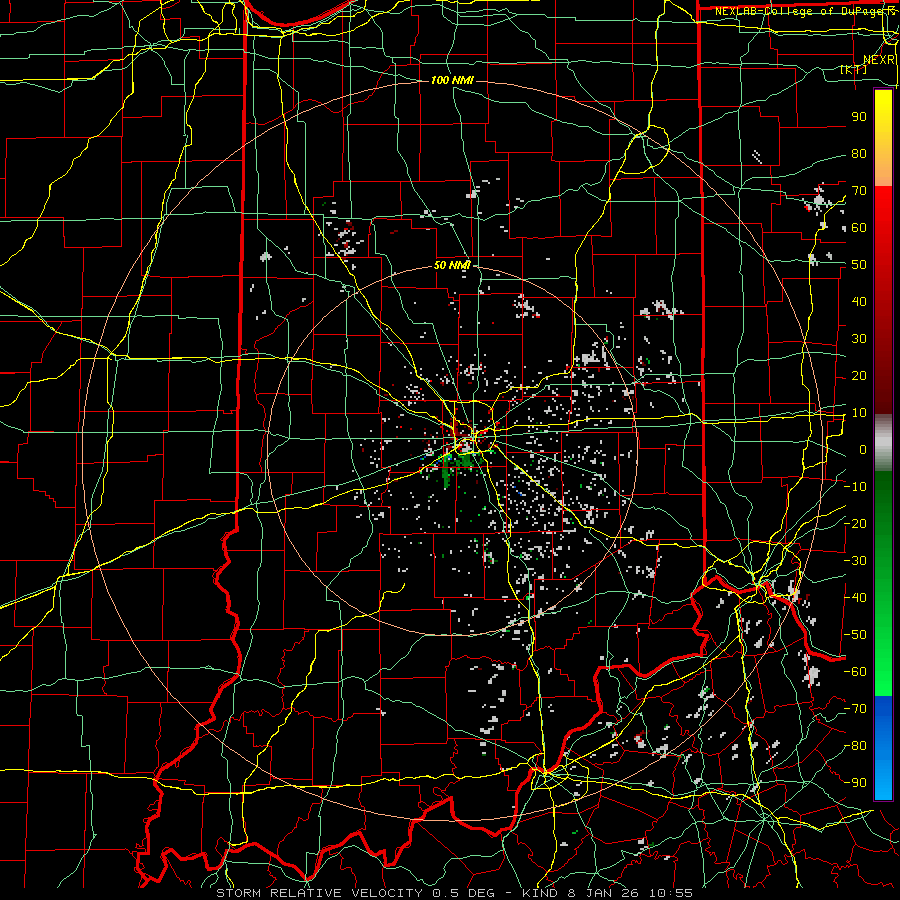The image size is (900, 900).
Task: Click the 30 knot scale label
Action: point(859,339)
